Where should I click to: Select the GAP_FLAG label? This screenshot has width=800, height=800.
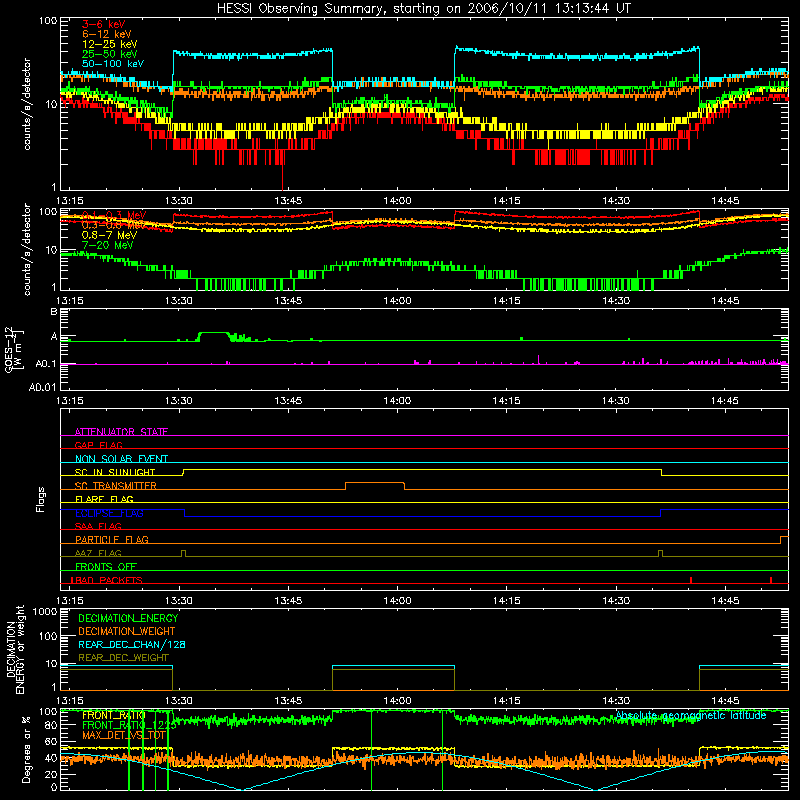click(x=98, y=445)
